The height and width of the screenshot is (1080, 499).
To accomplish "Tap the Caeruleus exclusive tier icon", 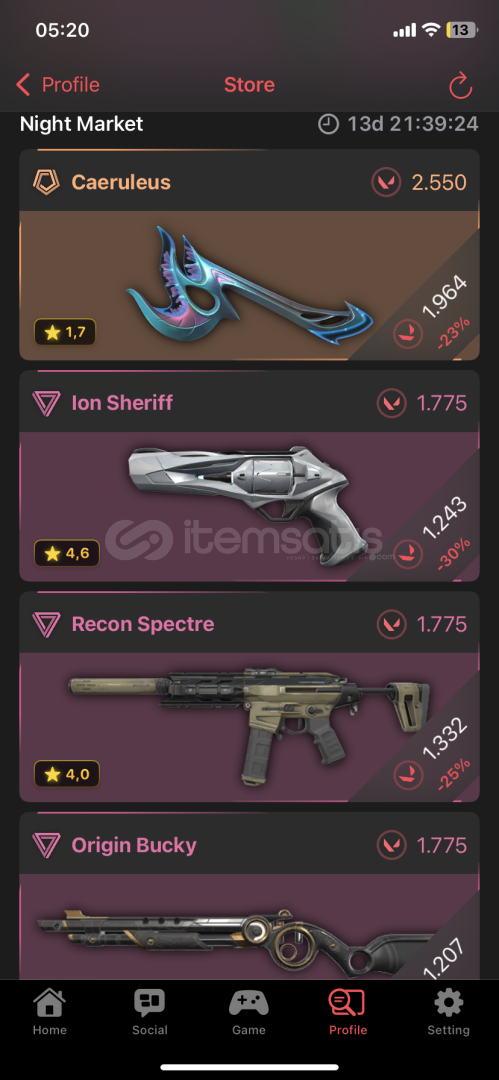I will coord(45,183).
